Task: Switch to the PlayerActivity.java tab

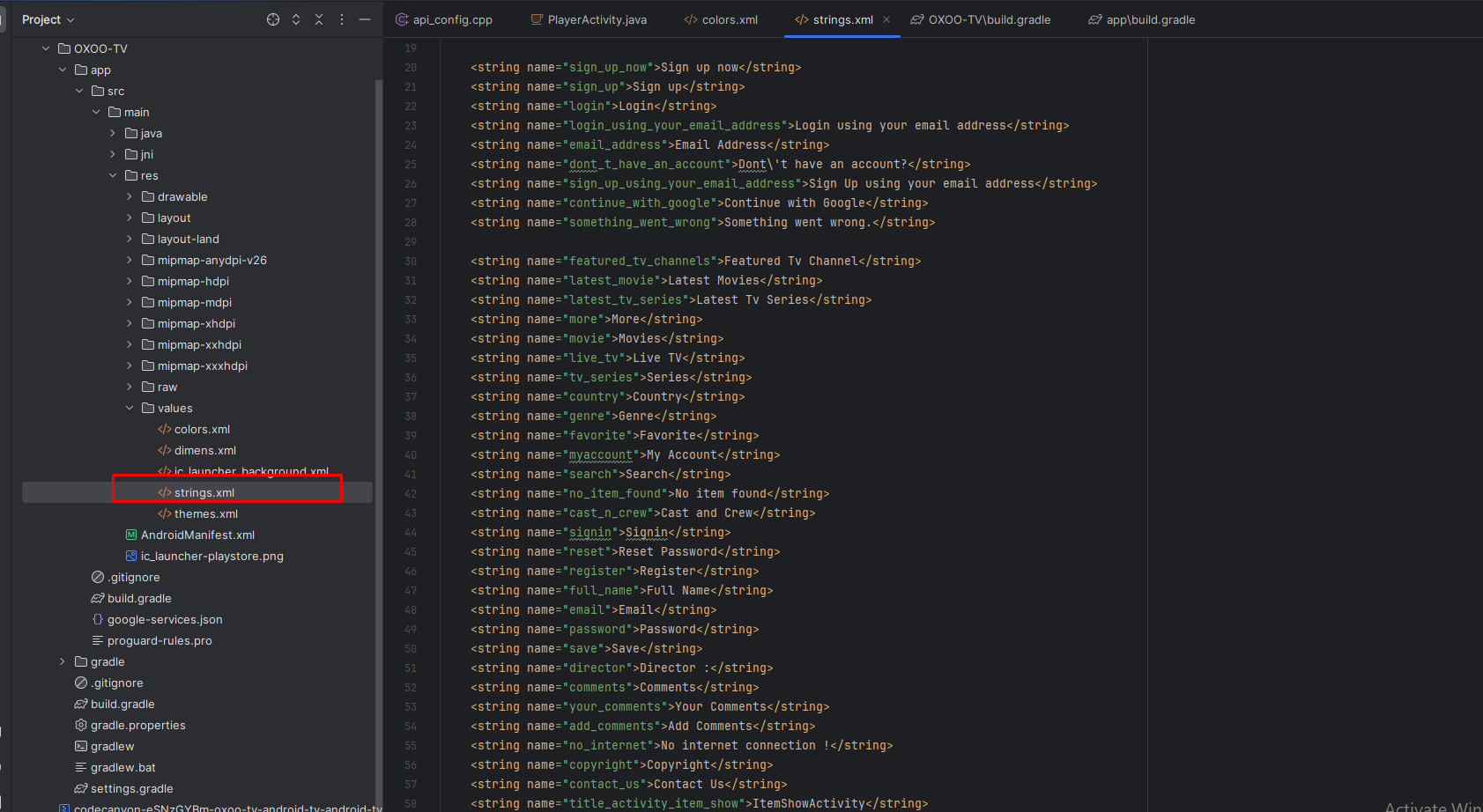Action: (x=589, y=19)
